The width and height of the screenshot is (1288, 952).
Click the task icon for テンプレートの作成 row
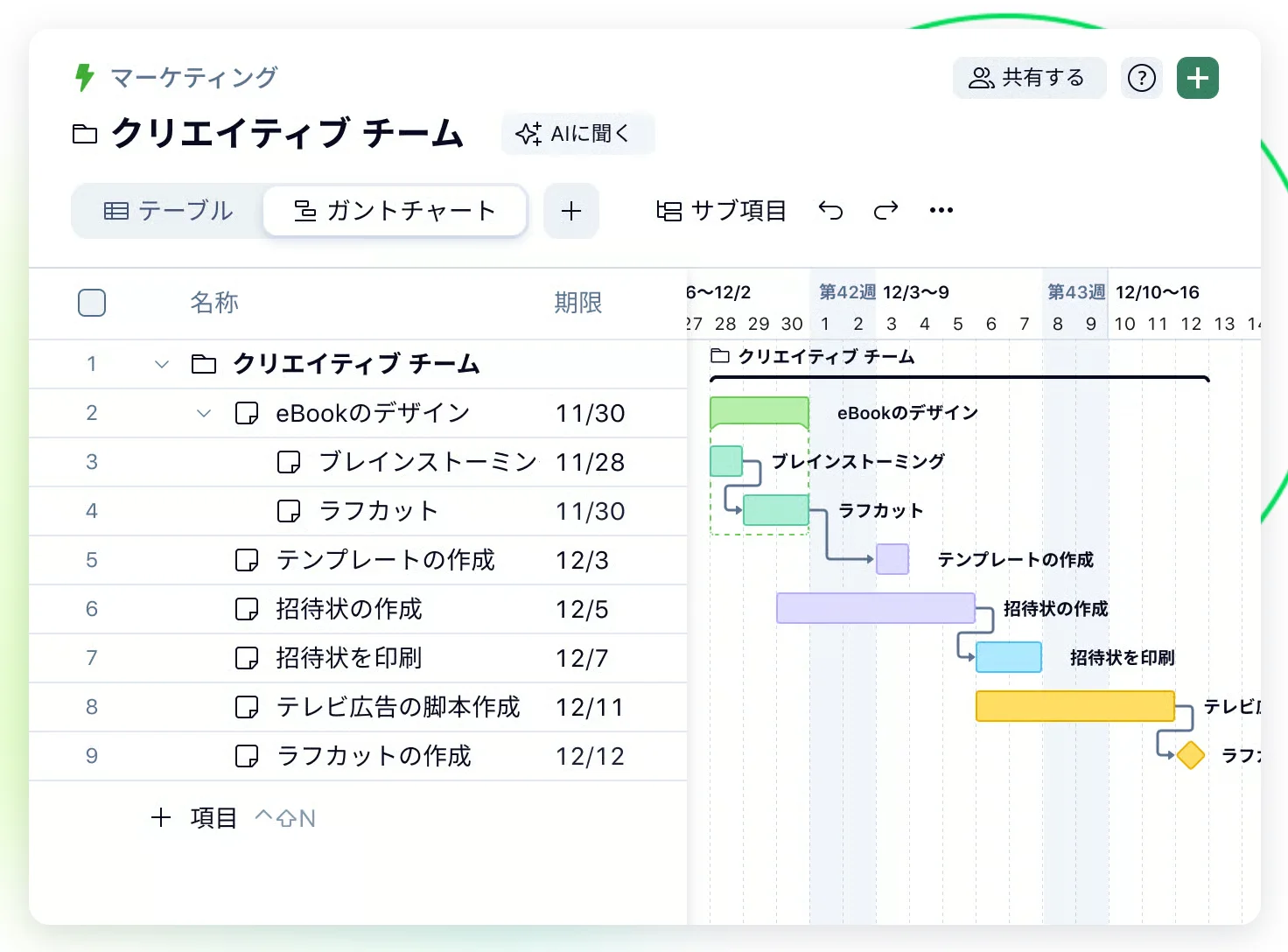(247, 560)
